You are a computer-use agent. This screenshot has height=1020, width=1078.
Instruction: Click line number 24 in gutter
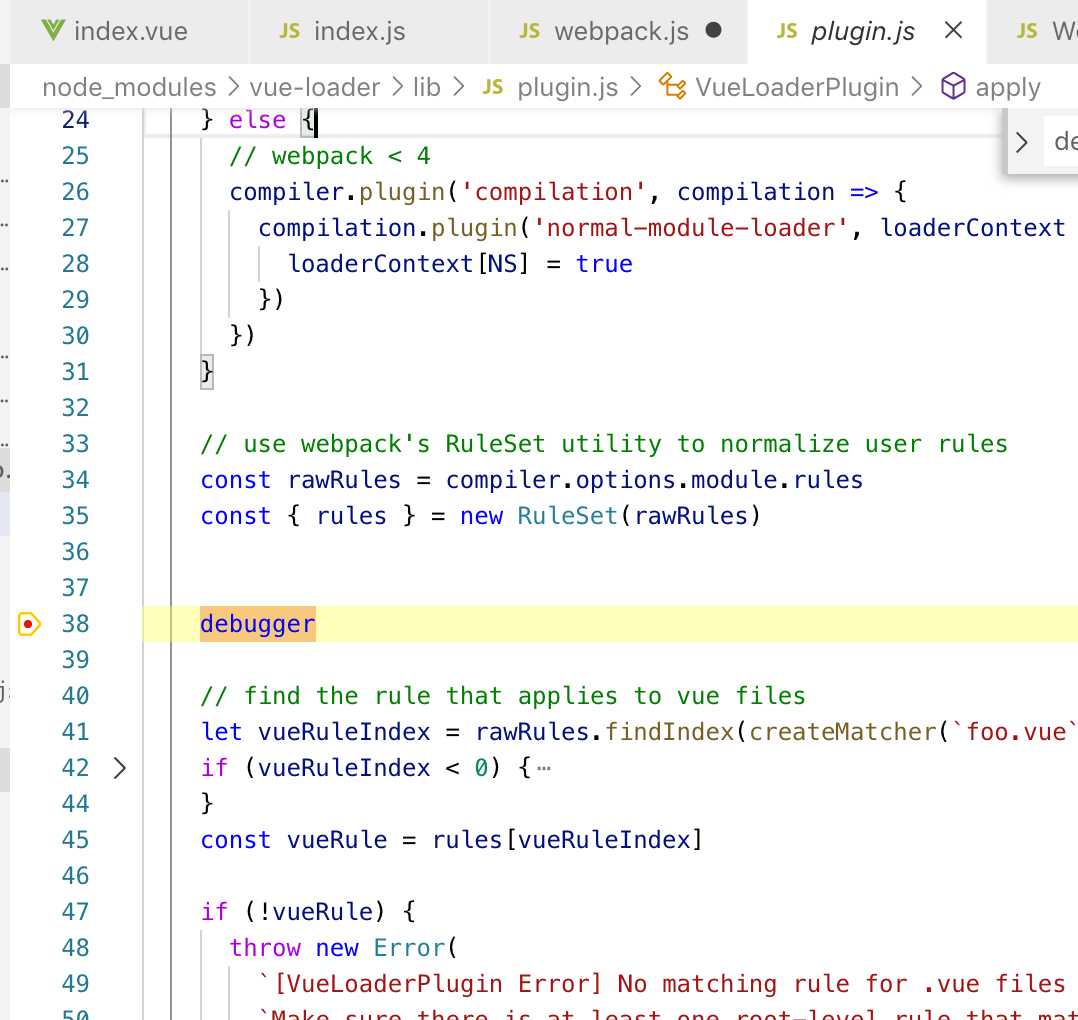coord(75,120)
